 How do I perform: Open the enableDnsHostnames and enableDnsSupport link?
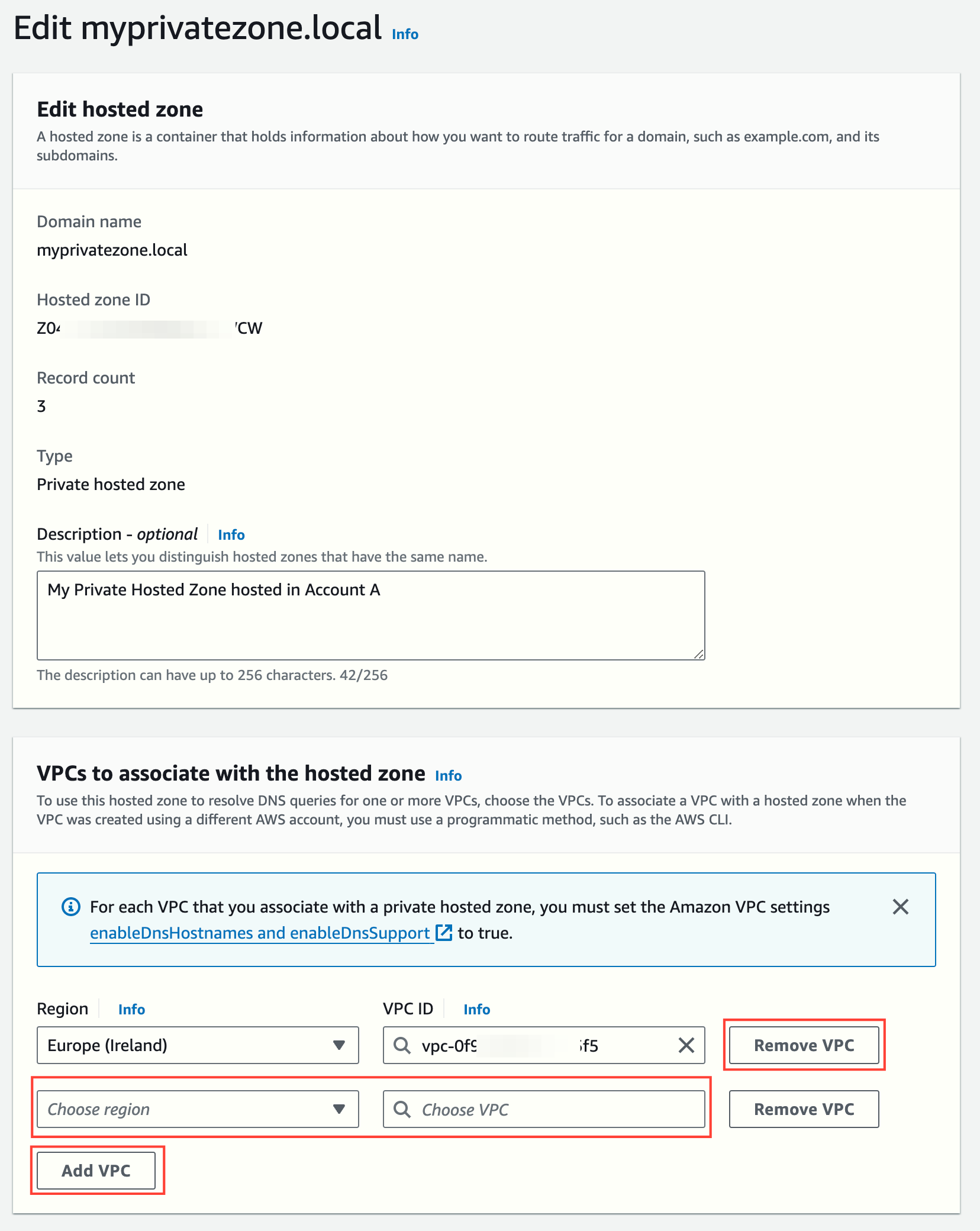coord(259,933)
